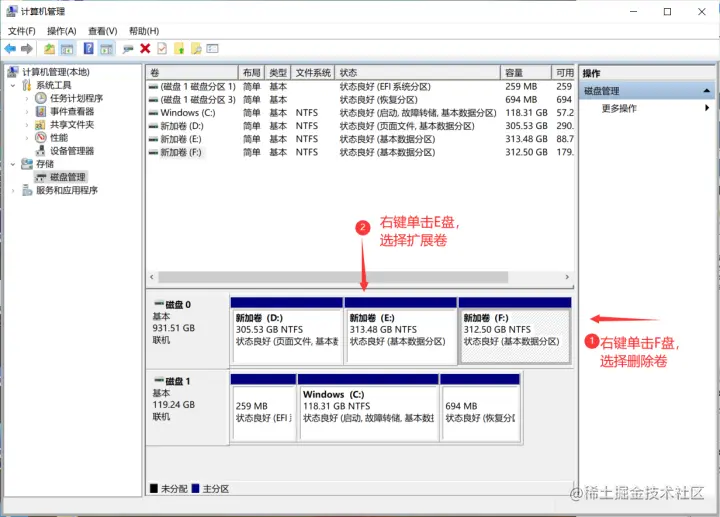Select the 259 MB EFI partition block

[263, 407]
